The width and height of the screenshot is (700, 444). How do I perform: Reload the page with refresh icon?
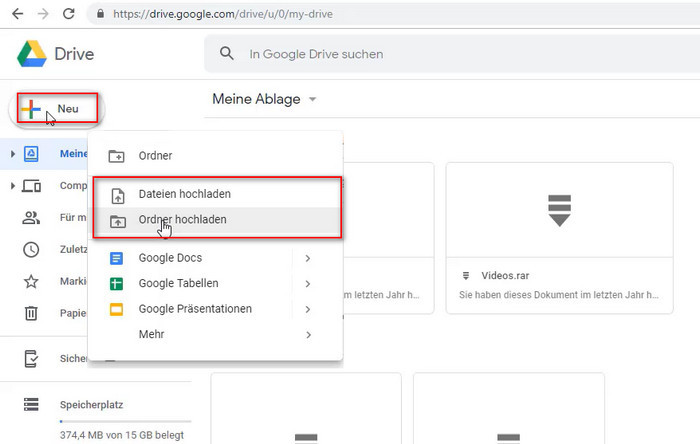(x=68, y=14)
